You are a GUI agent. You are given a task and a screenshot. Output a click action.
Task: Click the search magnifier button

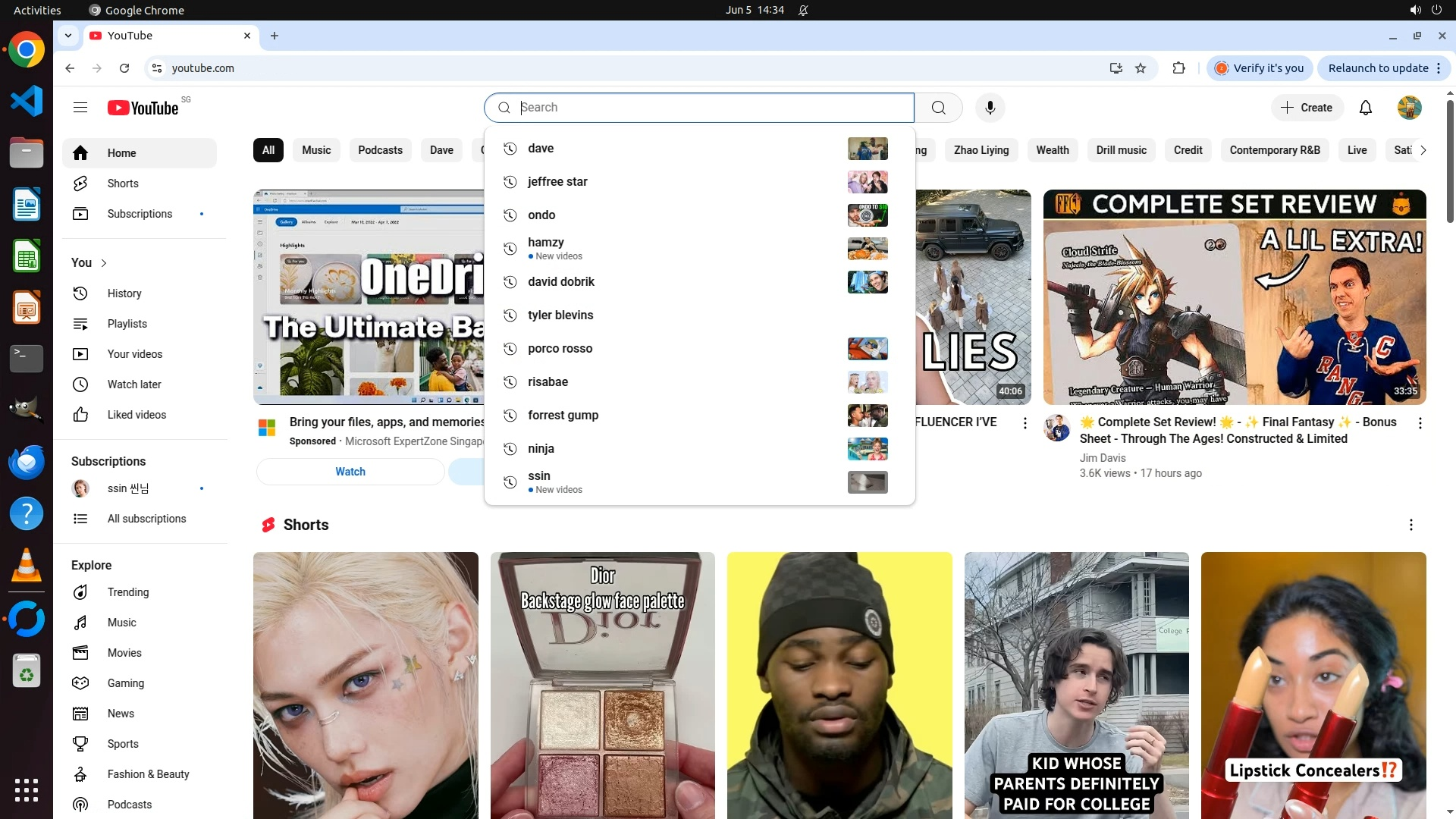(938, 108)
